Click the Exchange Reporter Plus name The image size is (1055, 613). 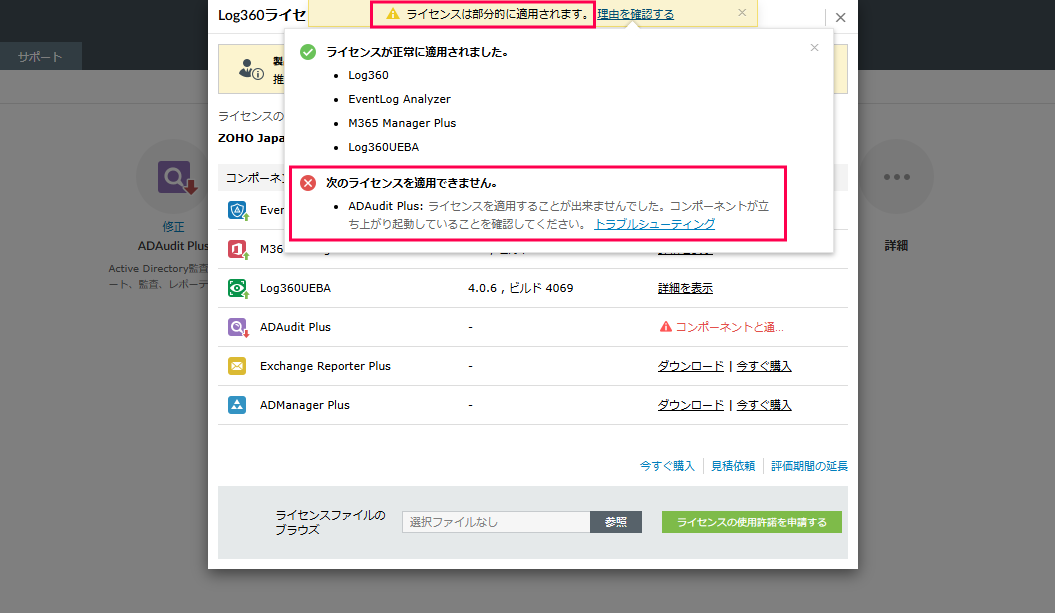(325, 366)
